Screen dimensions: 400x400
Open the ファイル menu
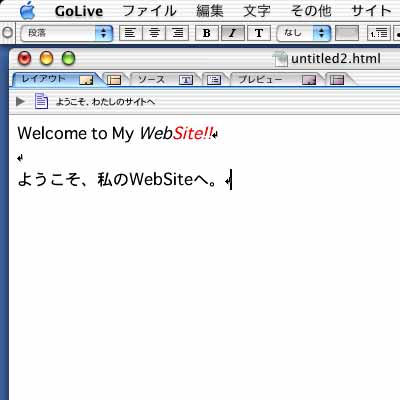149,11
